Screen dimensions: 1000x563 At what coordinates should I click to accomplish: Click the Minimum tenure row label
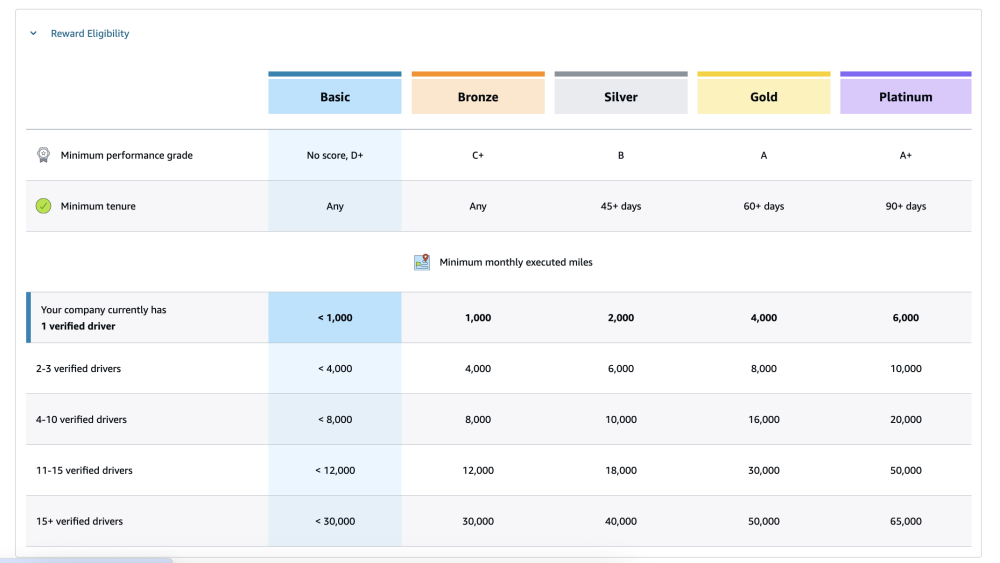click(98, 206)
